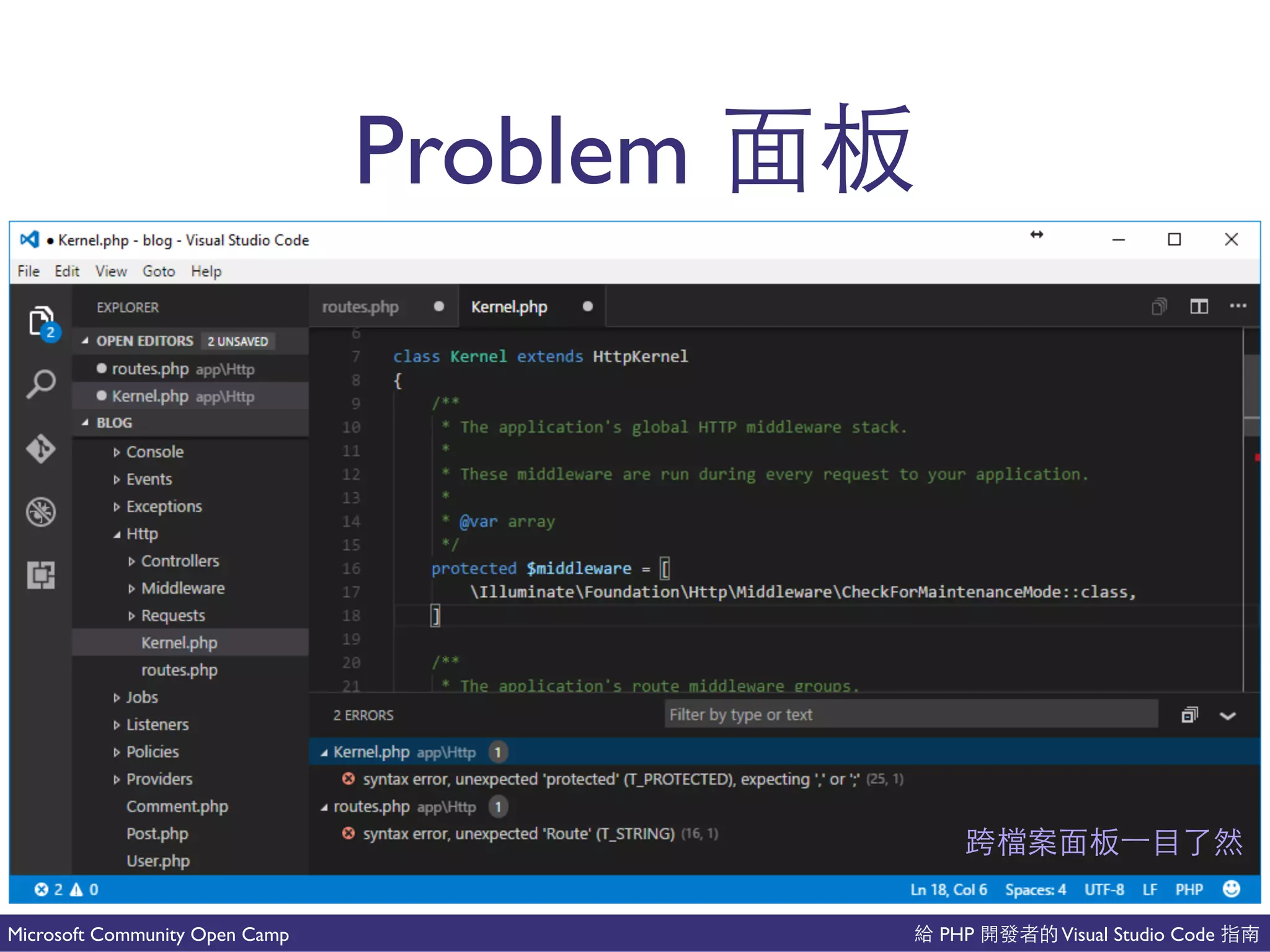Click error icon for routes.php syntax error
The height and width of the screenshot is (952, 1270).
pos(349,833)
